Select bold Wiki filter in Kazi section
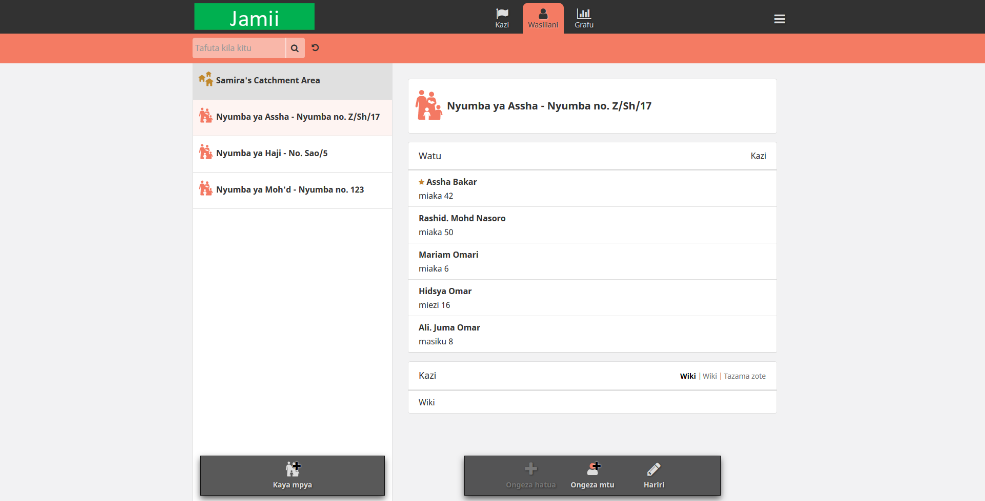Image resolution: width=985 pixels, height=501 pixels. coord(688,376)
